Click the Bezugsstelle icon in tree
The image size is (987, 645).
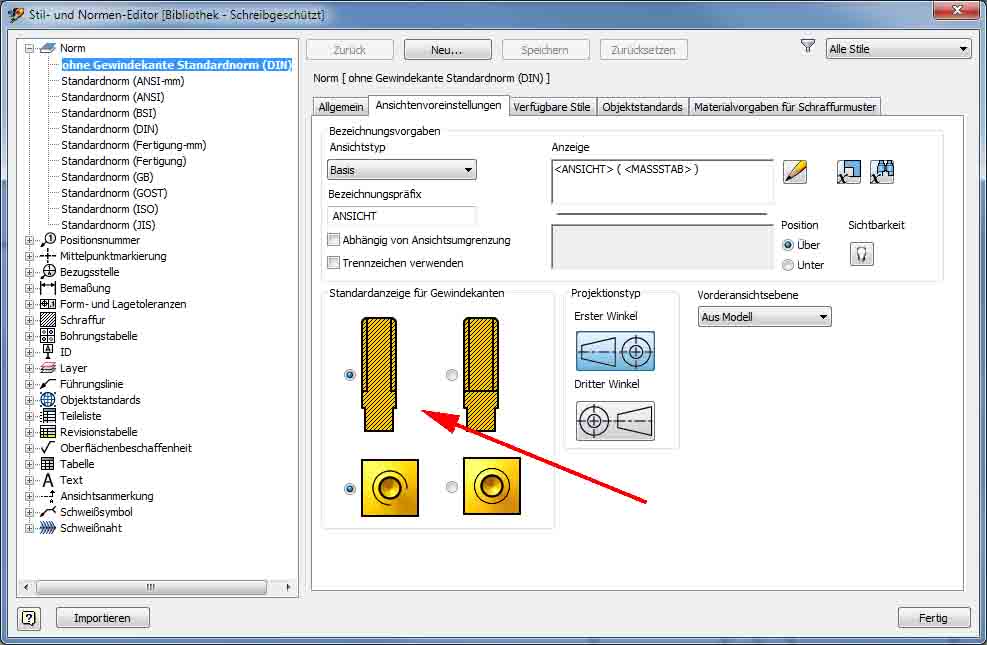pos(48,272)
